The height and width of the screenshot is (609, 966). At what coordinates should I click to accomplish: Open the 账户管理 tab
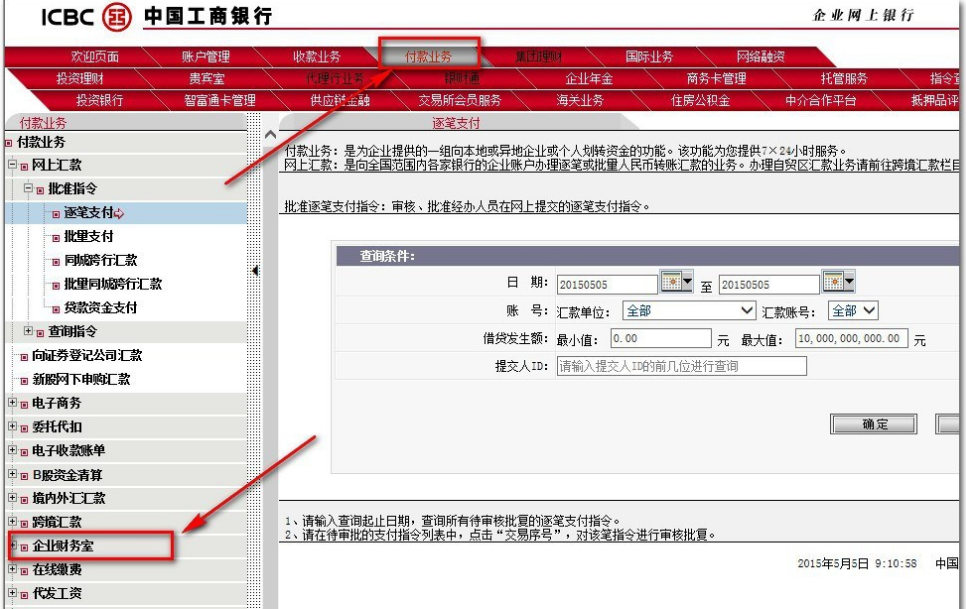click(x=205, y=57)
